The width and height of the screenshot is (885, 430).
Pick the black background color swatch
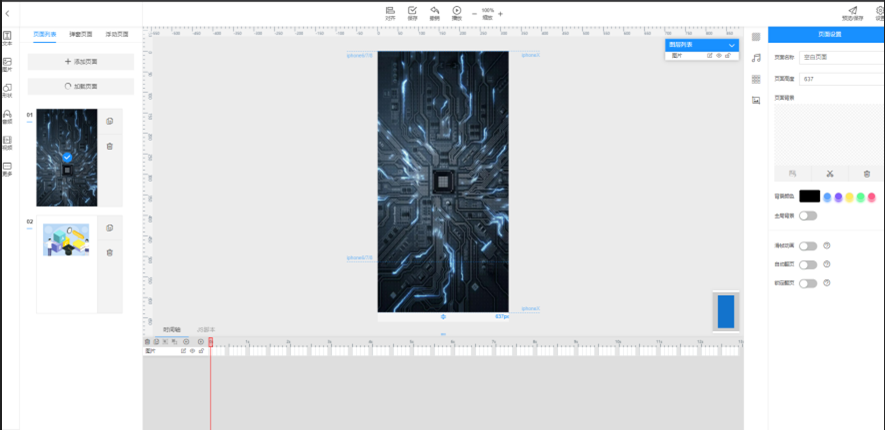pyautogui.click(x=809, y=196)
